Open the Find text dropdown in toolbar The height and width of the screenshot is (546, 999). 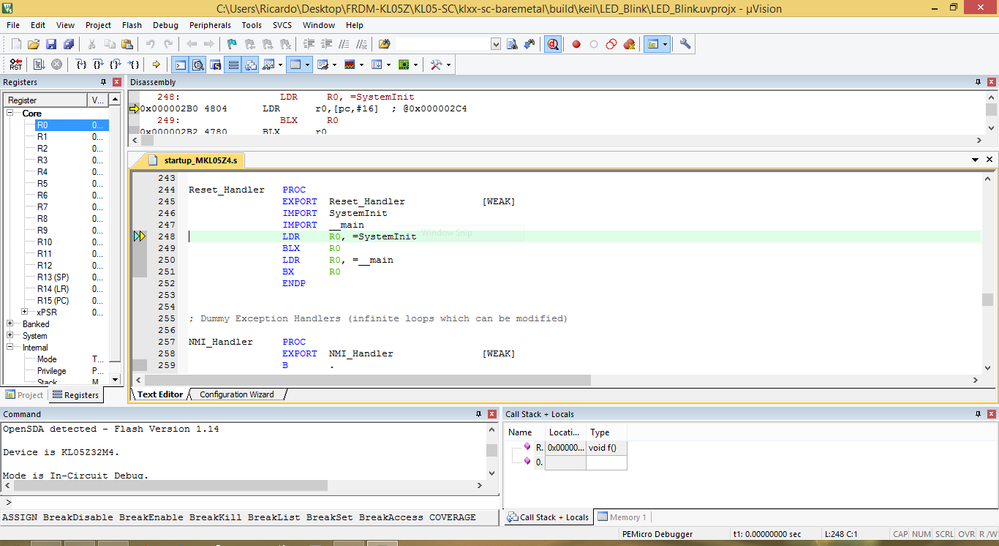pos(496,45)
